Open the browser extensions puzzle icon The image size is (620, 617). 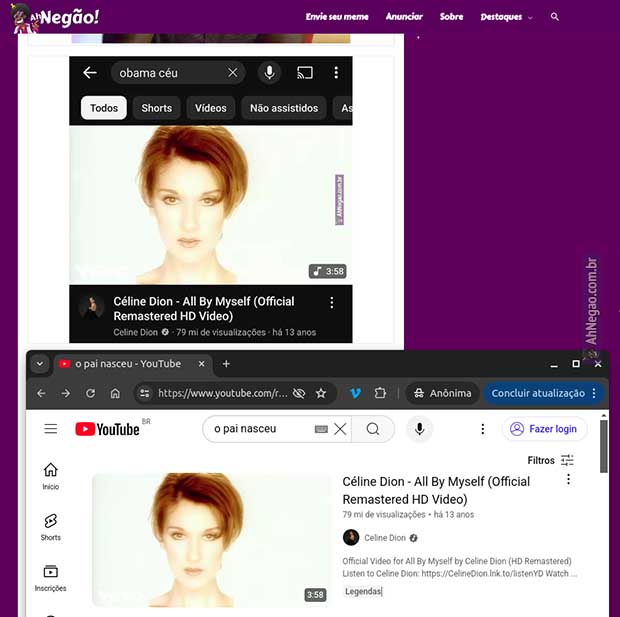[x=380, y=393]
